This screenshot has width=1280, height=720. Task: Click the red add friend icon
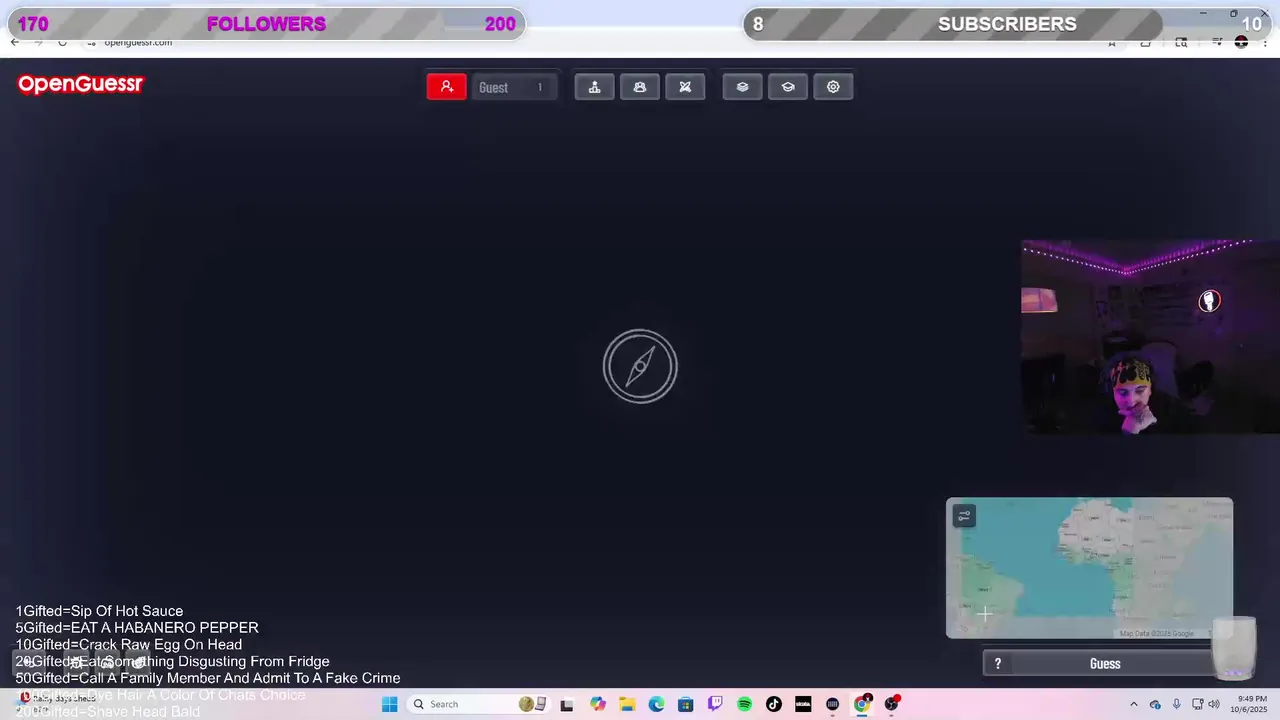447,87
